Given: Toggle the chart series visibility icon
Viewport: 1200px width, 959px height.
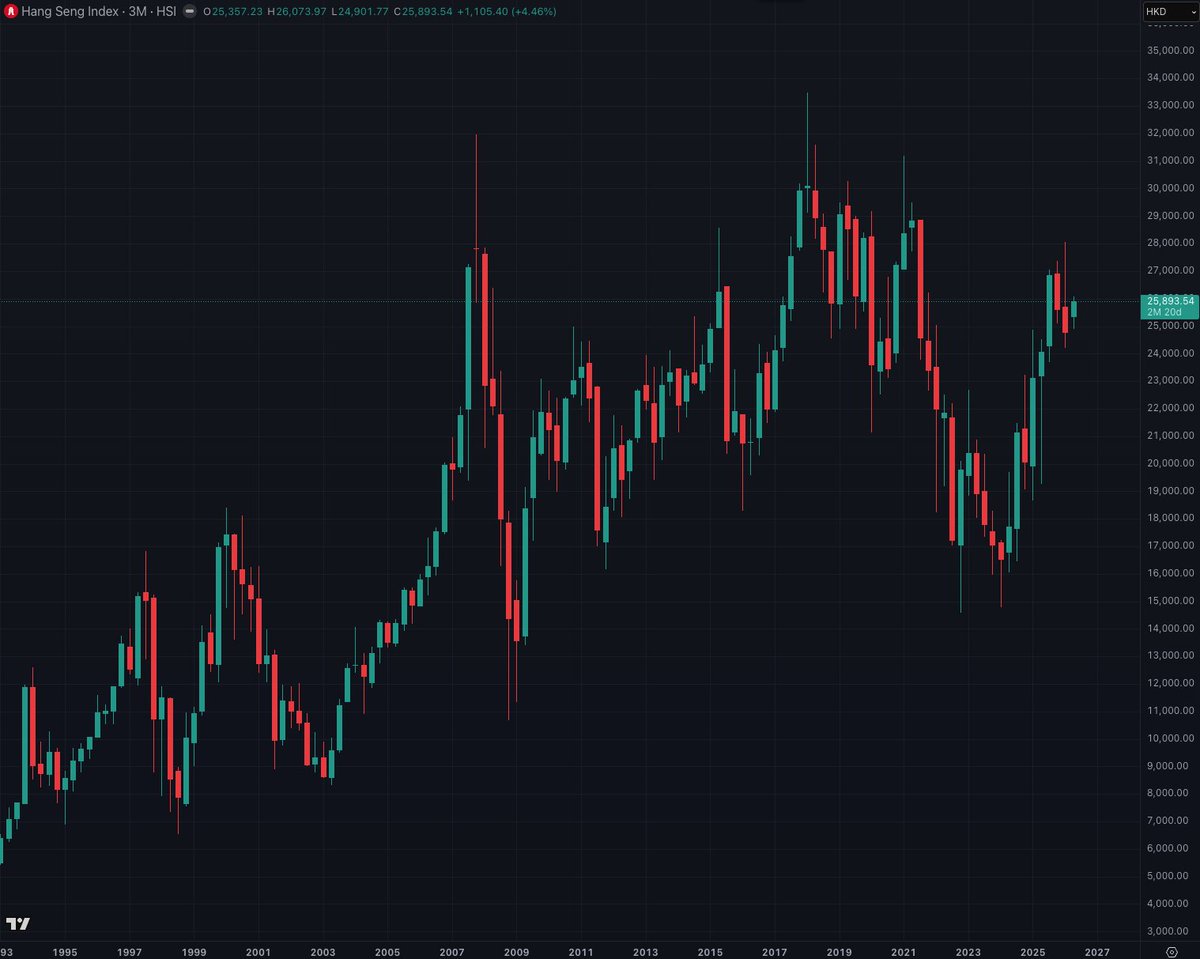Looking at the screenshot, I should 188,12.
